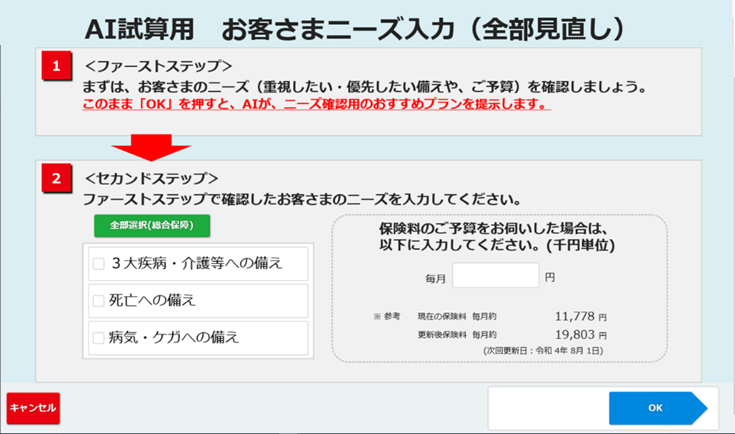Check the 3大疾病・介護等への備え checkbox
The height and width of the screenshot is (434, 735).
coord(98,264)
